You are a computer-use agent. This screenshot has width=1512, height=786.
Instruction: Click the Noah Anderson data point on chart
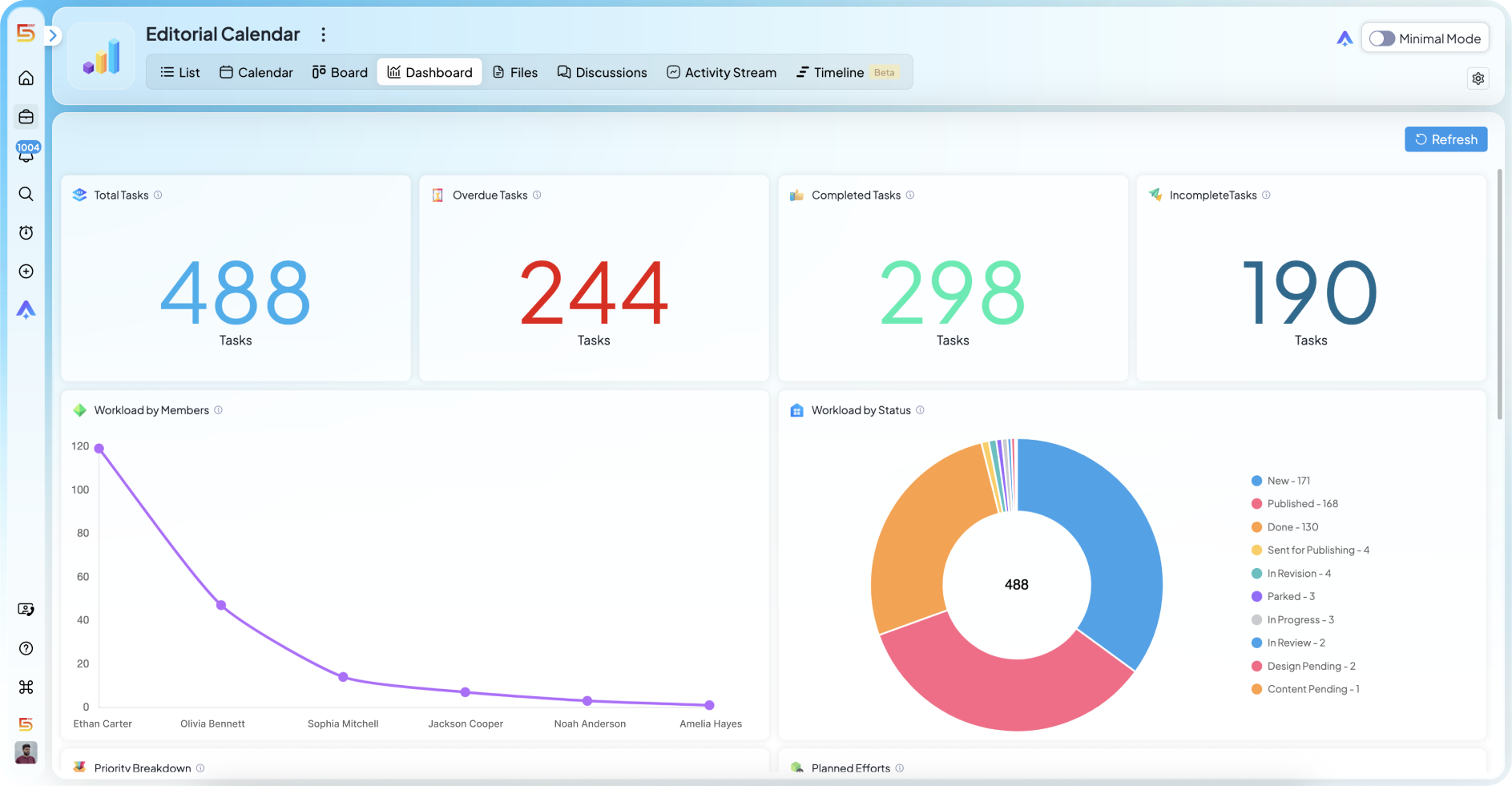click(587, 701)
